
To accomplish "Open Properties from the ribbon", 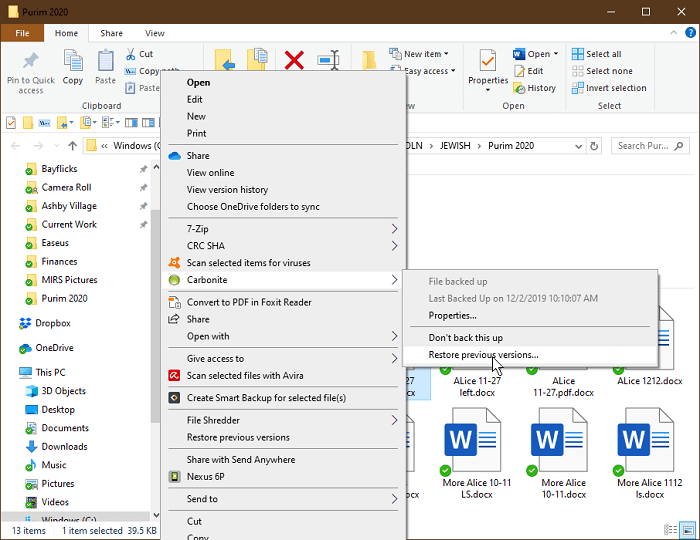I will [x=488, y=71].
